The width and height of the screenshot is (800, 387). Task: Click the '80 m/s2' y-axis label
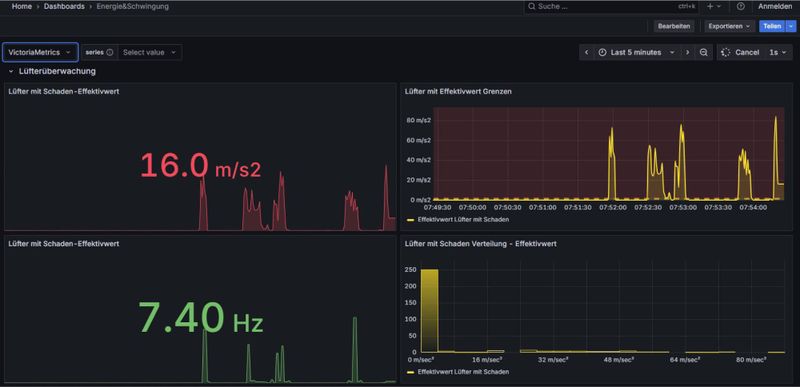tap(418, 121)
